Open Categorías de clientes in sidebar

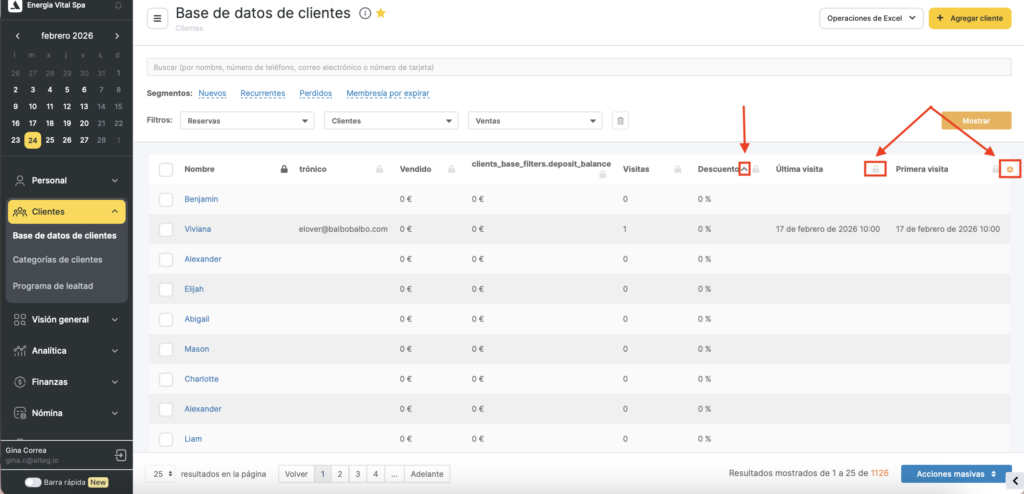pyautogui.click(x=57, y=260)
